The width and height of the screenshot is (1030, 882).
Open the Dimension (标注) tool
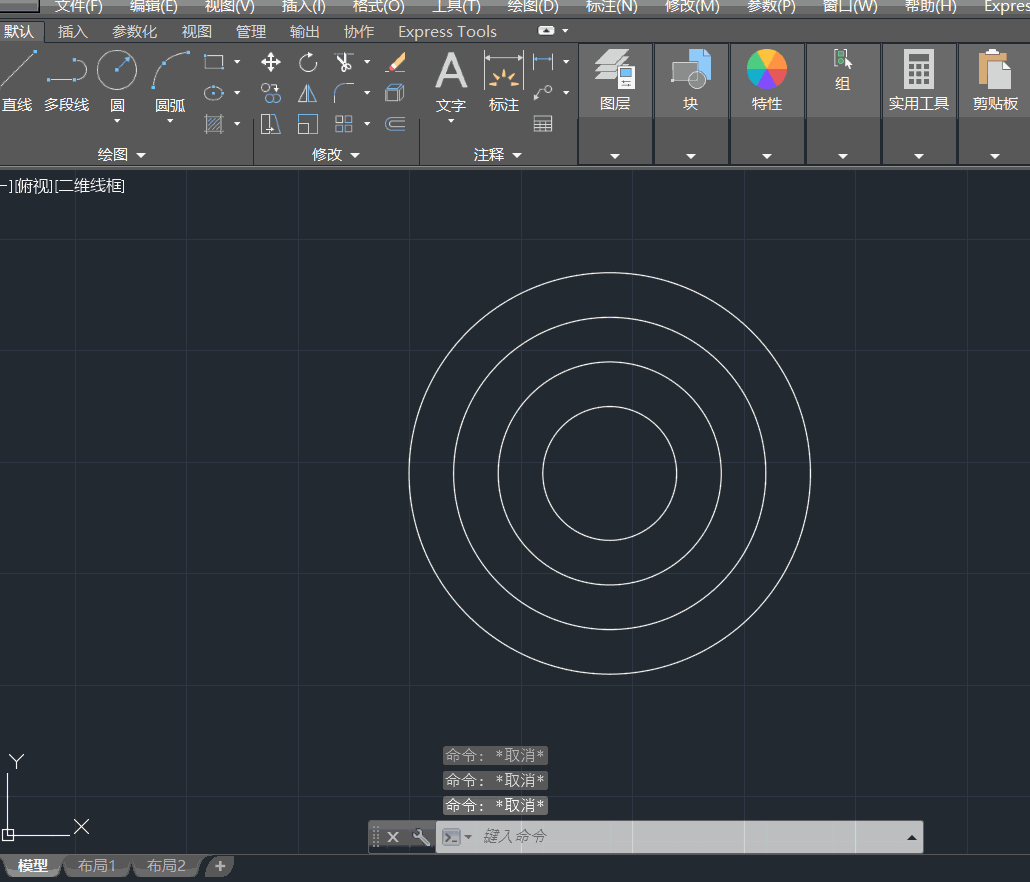tap(504, 79)
